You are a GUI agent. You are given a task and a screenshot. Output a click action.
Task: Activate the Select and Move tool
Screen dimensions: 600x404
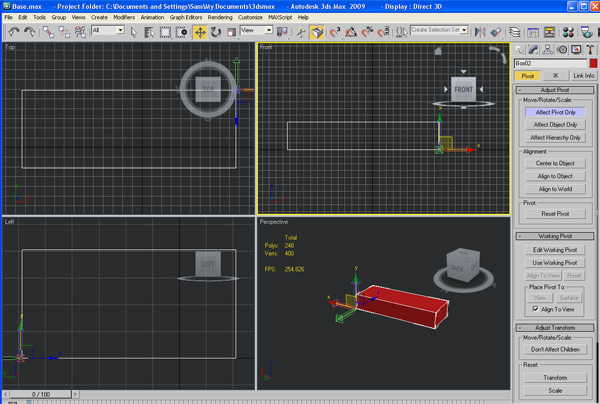(200, 32)
